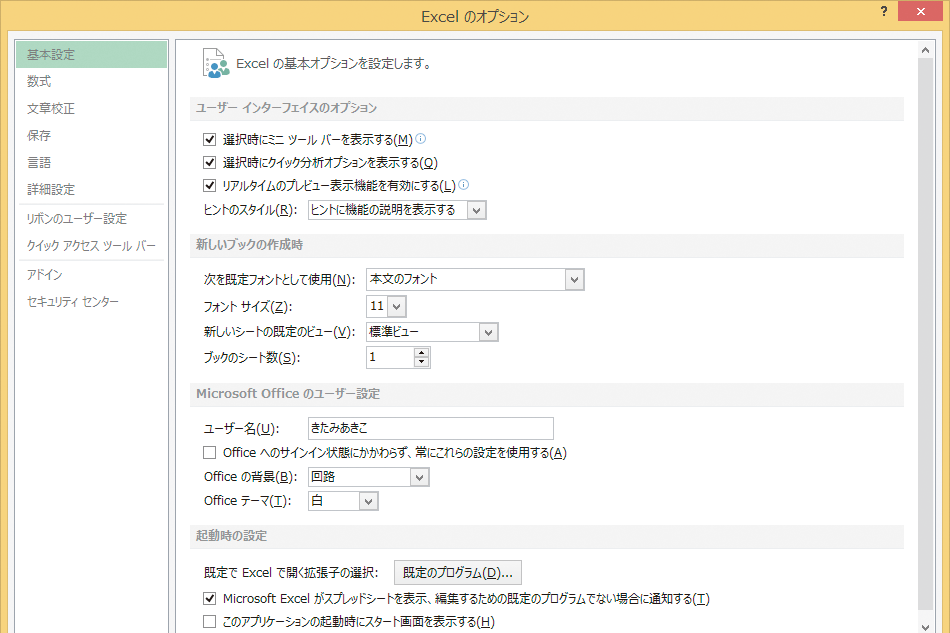Click the help question mark icon in title bar
Screen dimensions: 950x633
[884, 12]
